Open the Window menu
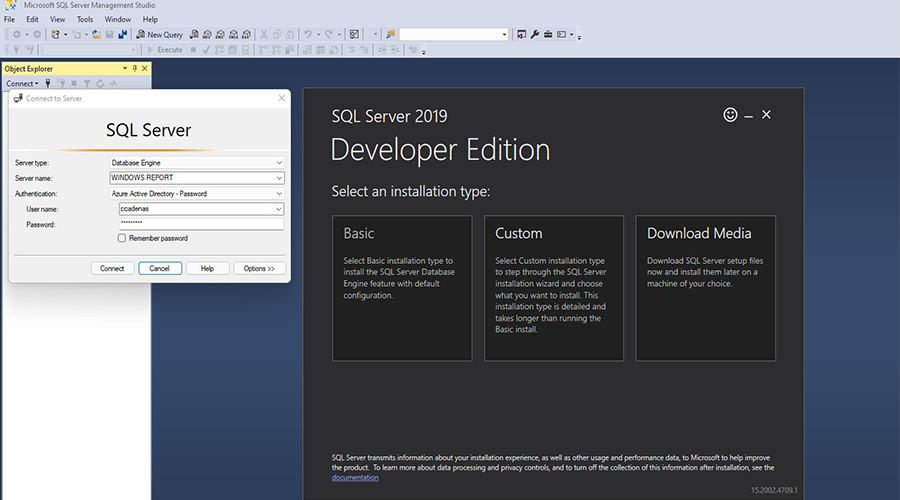 pos(118,20)
